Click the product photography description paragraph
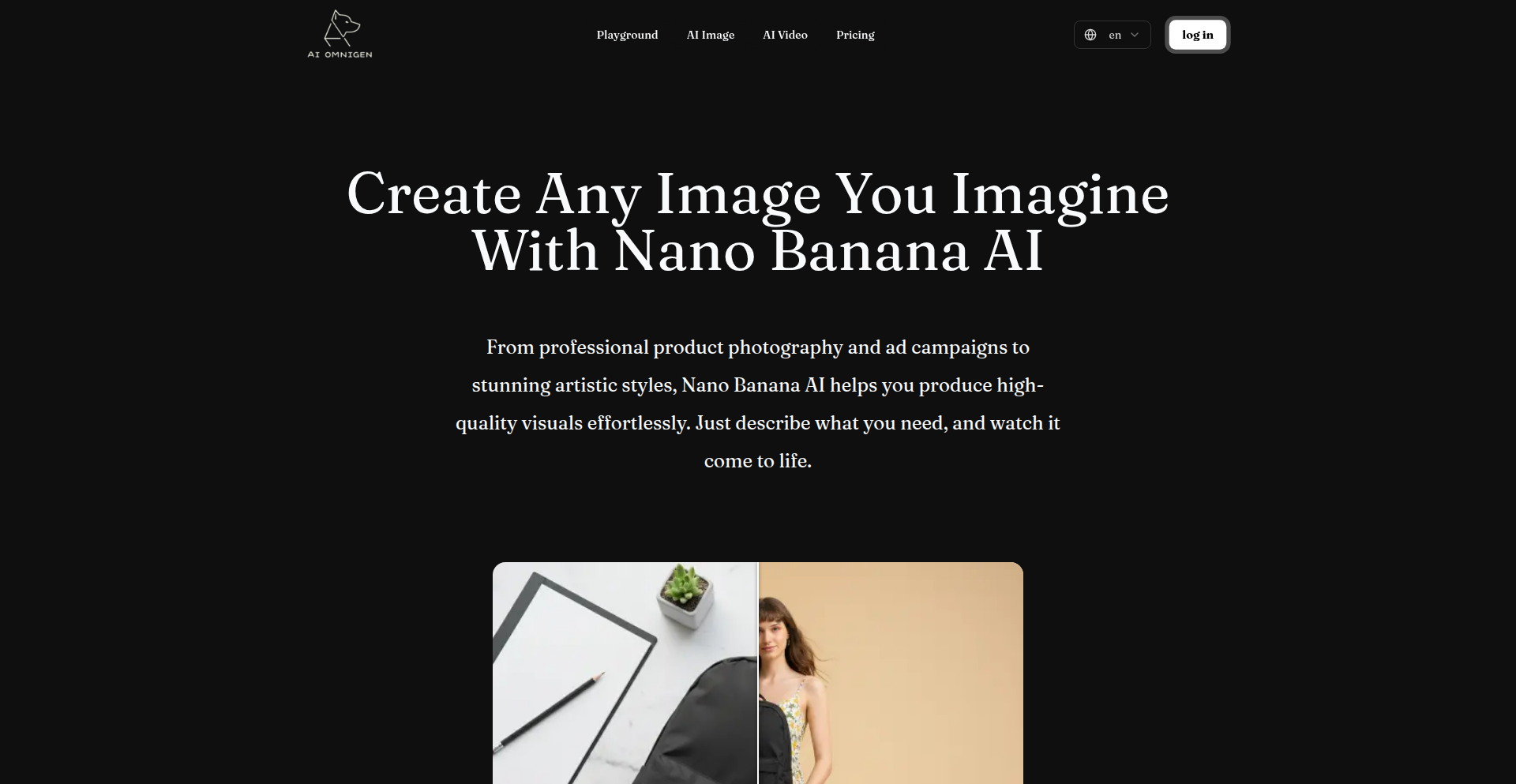Screen dimensions: 1516x784 758,403
